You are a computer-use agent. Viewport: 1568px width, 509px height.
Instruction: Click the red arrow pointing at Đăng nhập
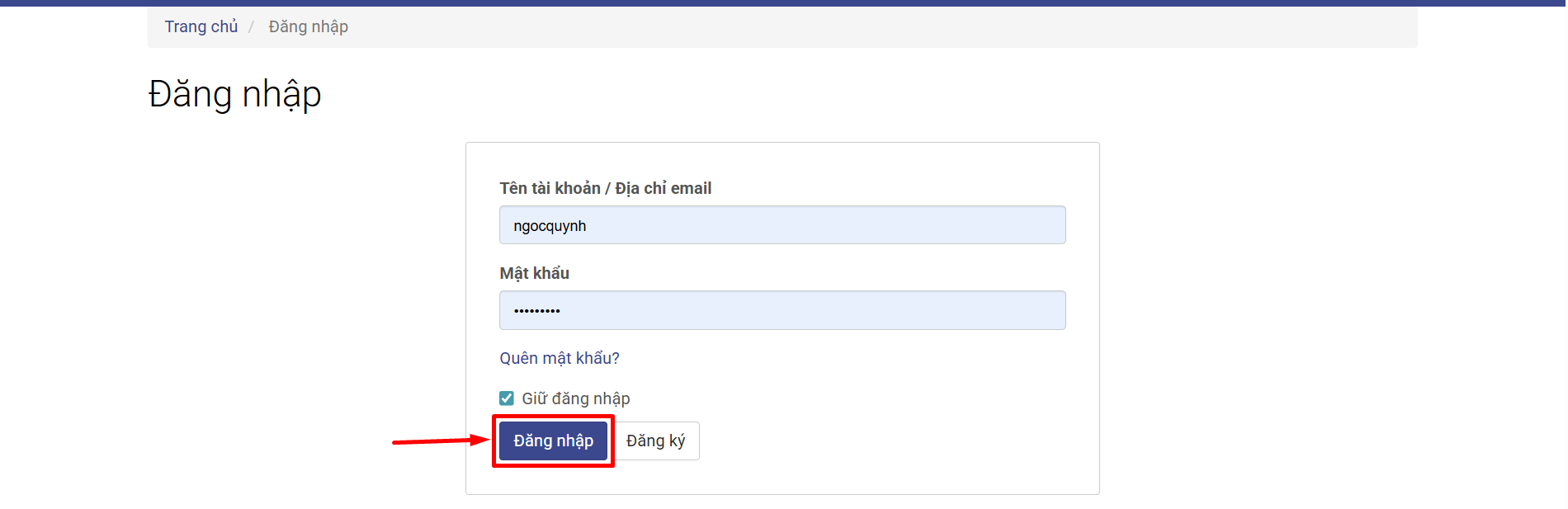(x=439, y=441)
